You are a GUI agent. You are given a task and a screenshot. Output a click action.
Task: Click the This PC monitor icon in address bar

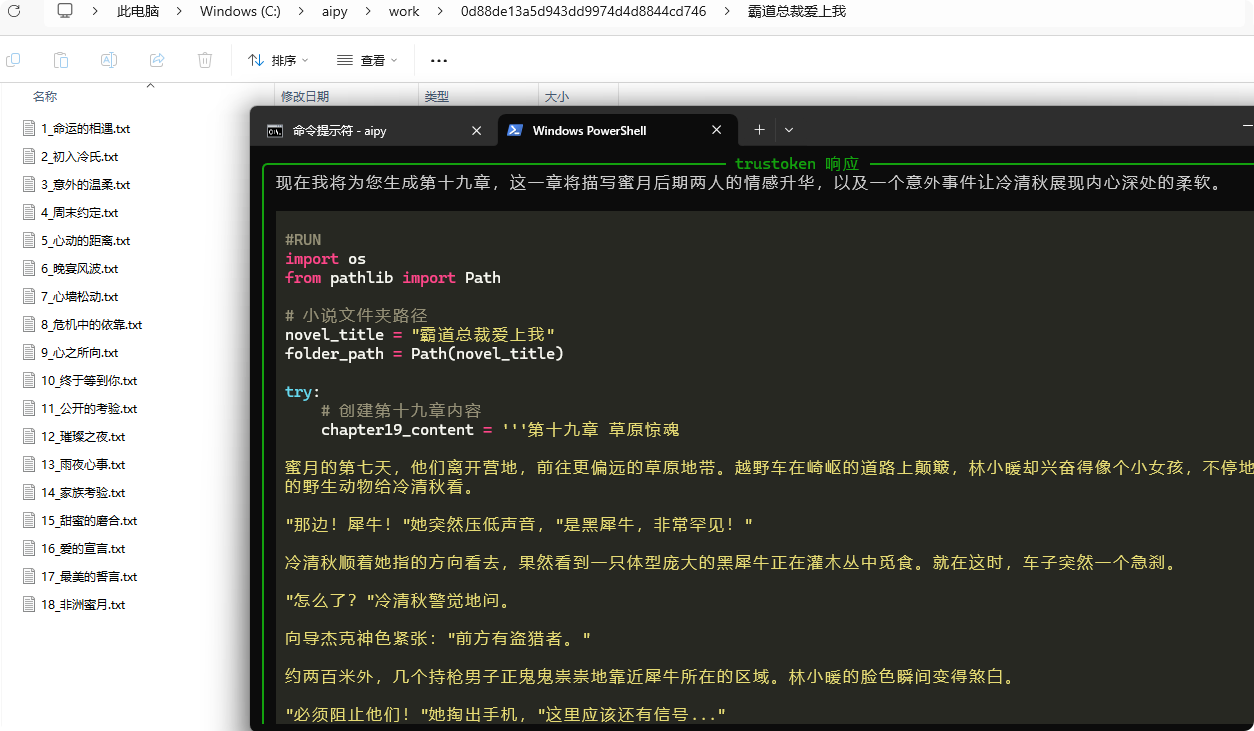[66, 11]
